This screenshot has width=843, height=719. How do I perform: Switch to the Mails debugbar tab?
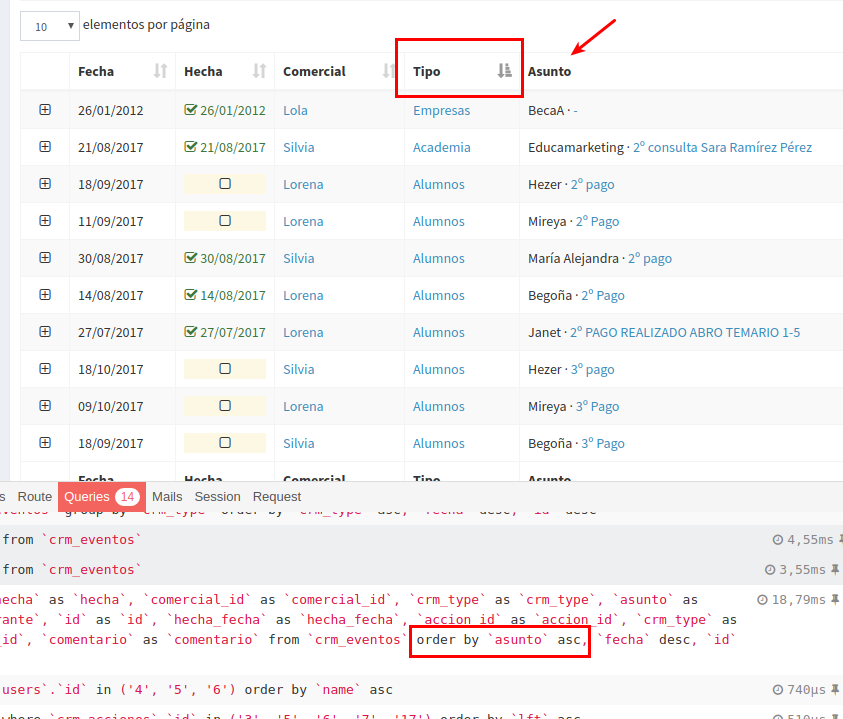click(167, 496)
